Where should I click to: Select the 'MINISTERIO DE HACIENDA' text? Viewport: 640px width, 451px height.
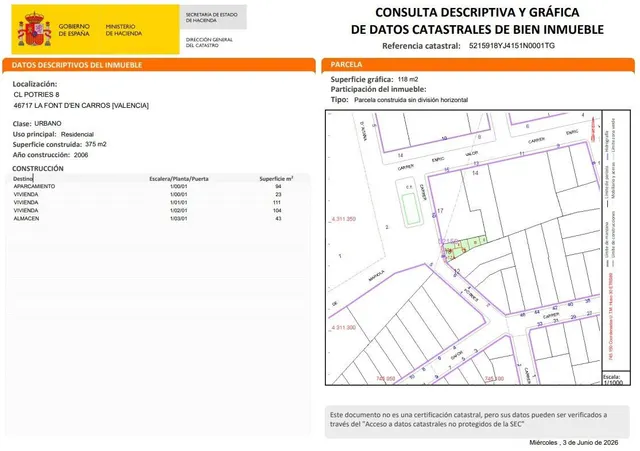[x=124, y=30]
